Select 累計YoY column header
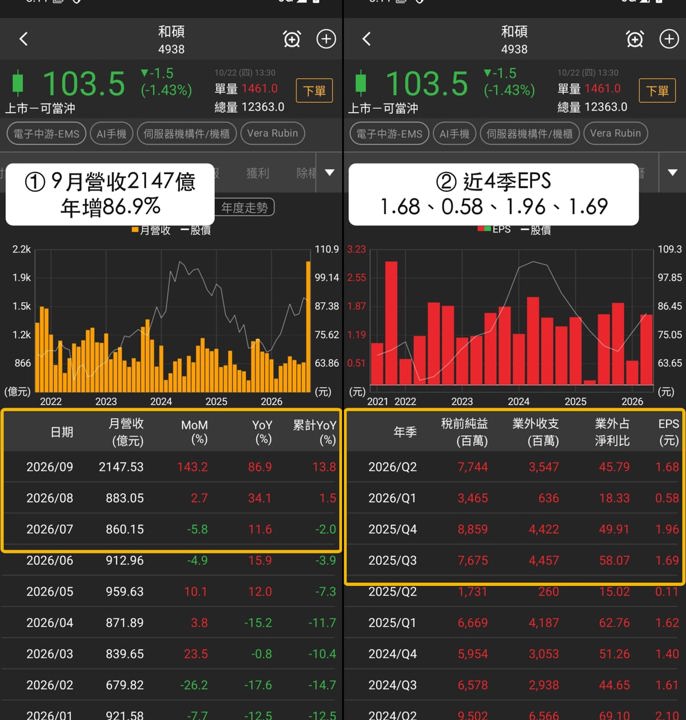 click(315, 432)
